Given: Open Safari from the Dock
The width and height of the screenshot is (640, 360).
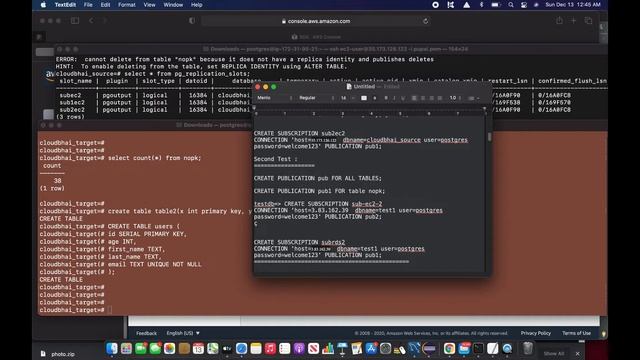Looking at the screenshot, I should click(x=242, y=349).
